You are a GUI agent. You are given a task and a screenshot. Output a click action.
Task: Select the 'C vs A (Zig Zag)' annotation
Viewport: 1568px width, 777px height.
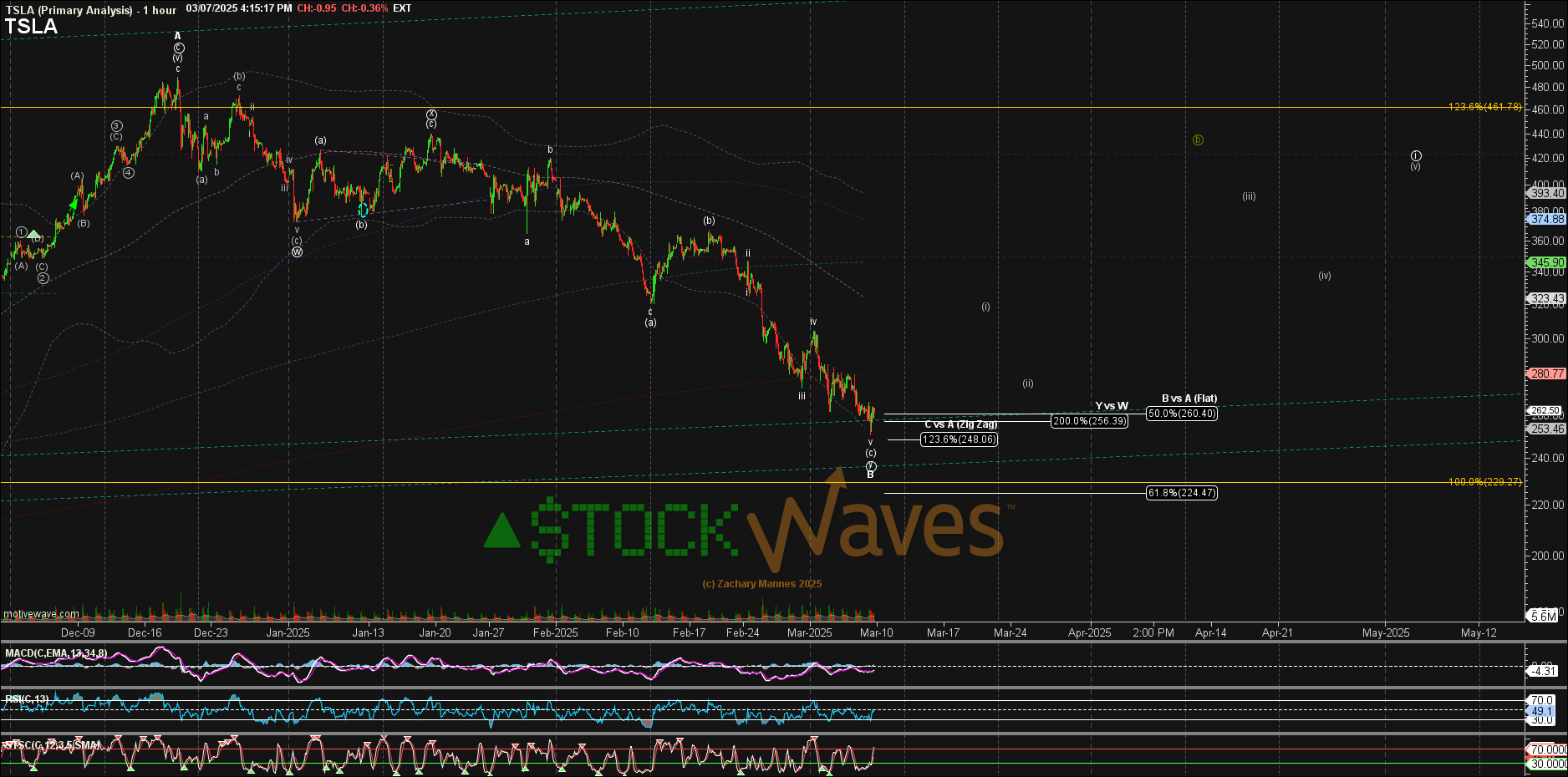[x=960, y=424]
